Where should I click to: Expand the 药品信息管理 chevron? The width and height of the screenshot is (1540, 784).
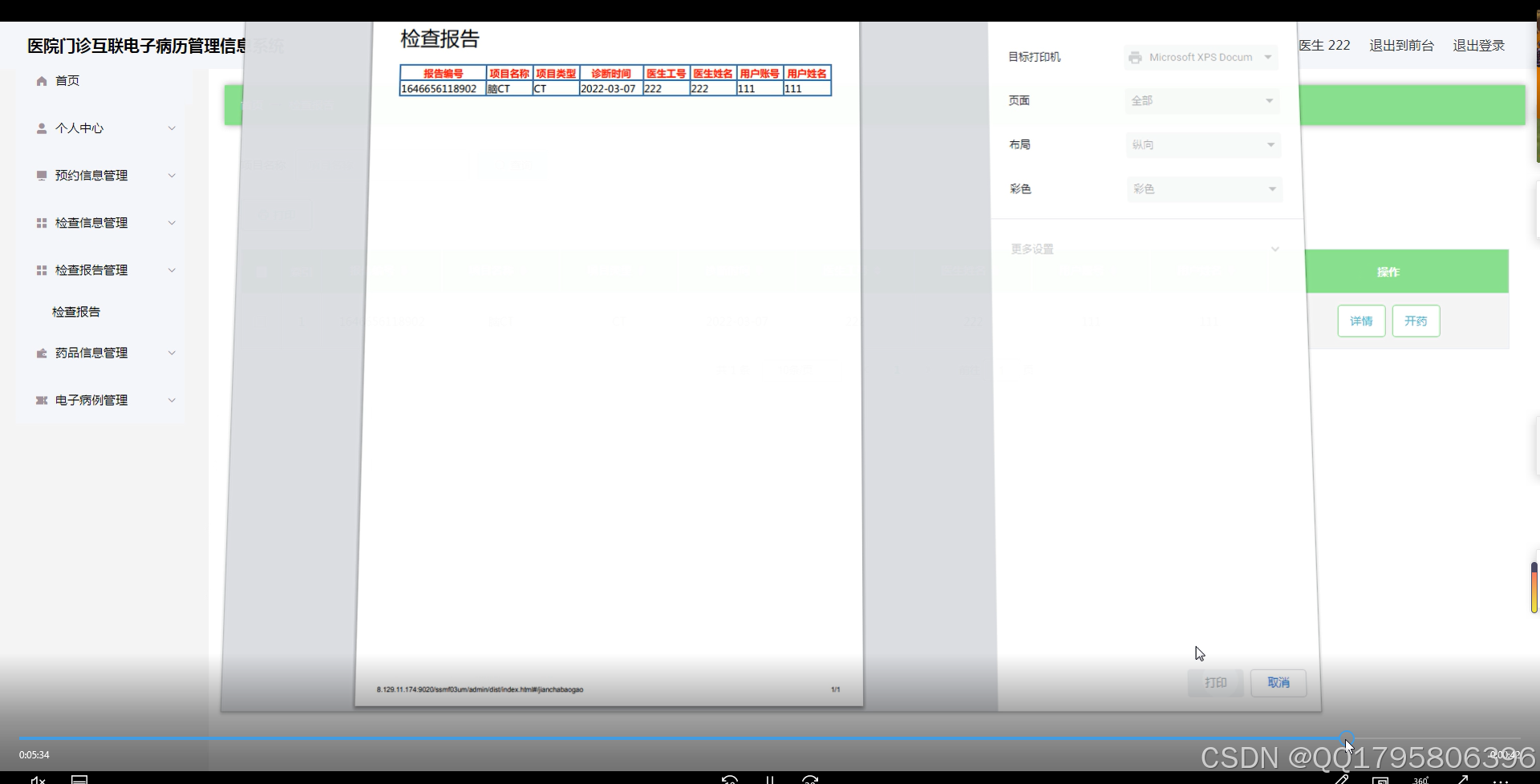click(172, 353)
